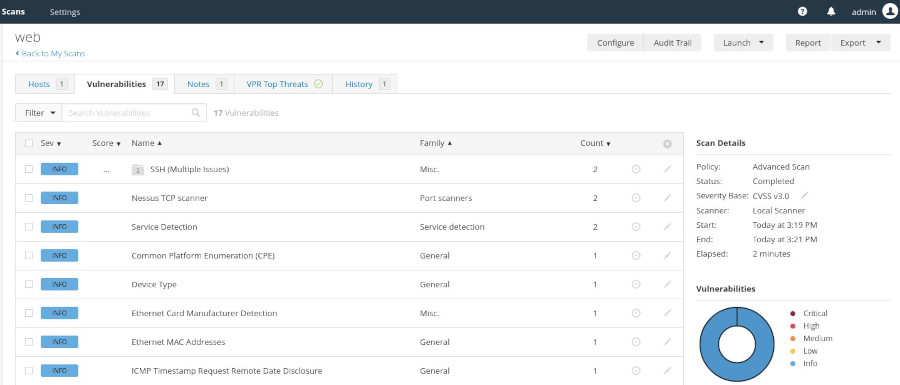Check the SSH (Multiple Issues) row checkbox
The image size is (900, 385).
coord(29,169)
